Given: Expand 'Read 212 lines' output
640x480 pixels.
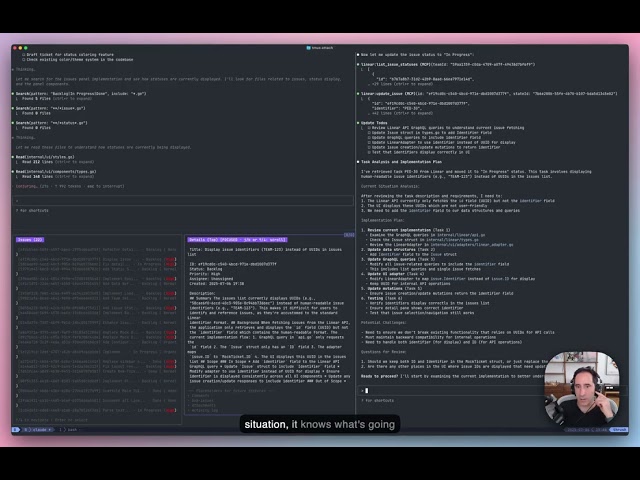Looking at the screenshot, I should (58, 162).
